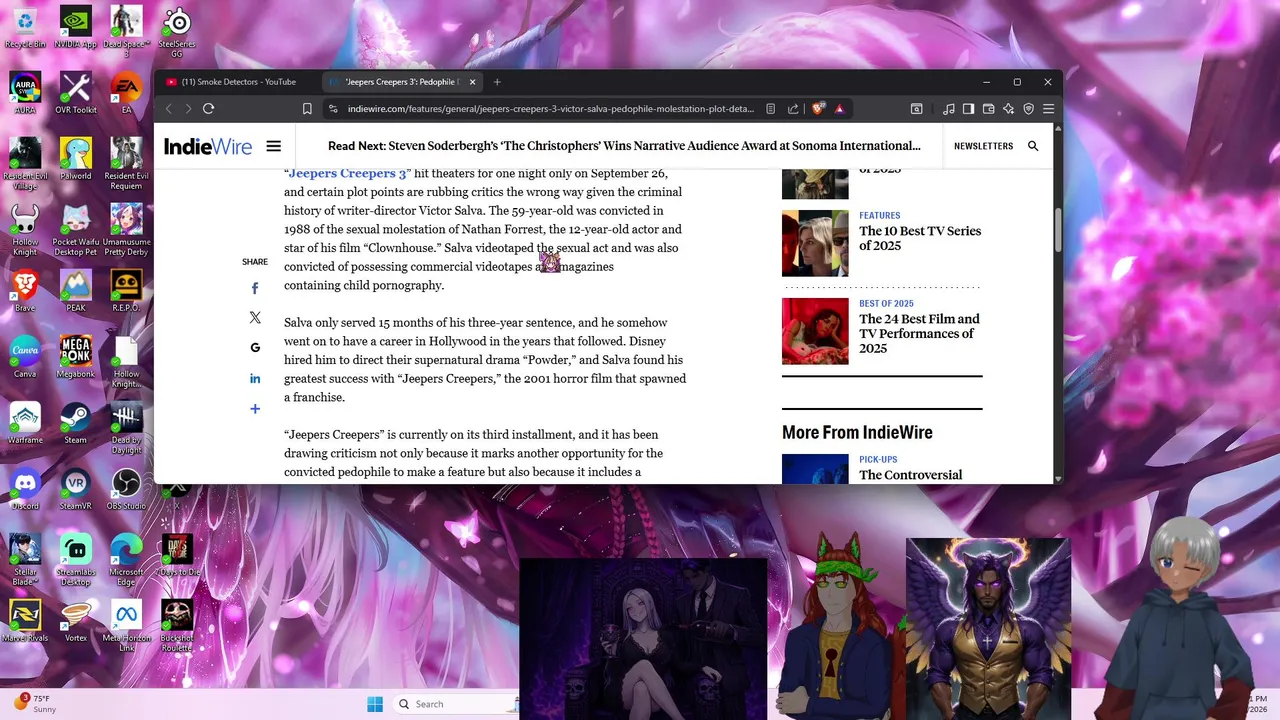Click the 10 Best TV Series thumbnail
1280x720 pixels.
coord(815,243)
